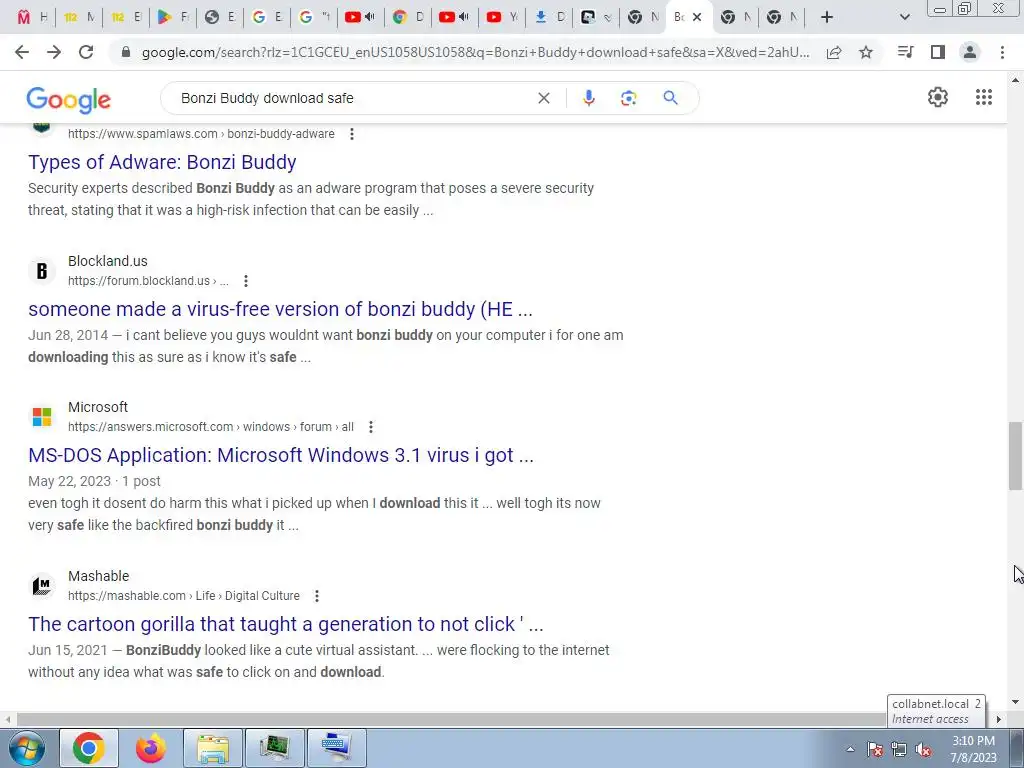Switch to the first Google 'E' tab

[268, 17]
